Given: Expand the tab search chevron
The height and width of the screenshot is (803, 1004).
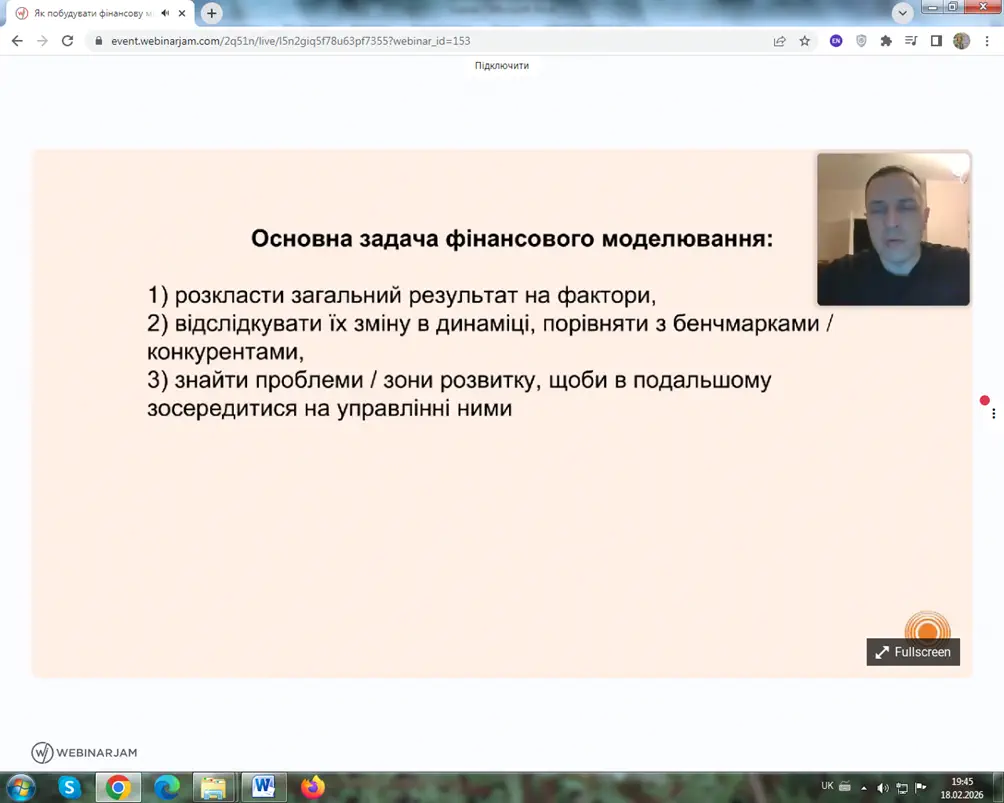Looking at the screenshot, I should coord(903,13).
